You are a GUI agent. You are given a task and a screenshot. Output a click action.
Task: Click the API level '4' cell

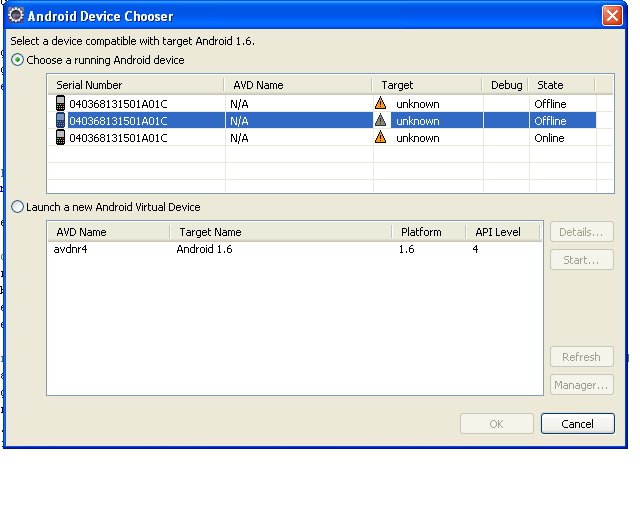tap(476, 249)
